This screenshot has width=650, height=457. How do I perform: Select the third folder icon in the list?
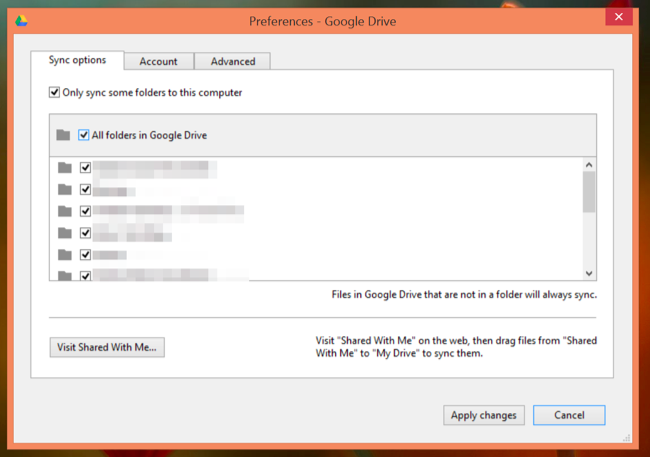(x=65, y=212)
